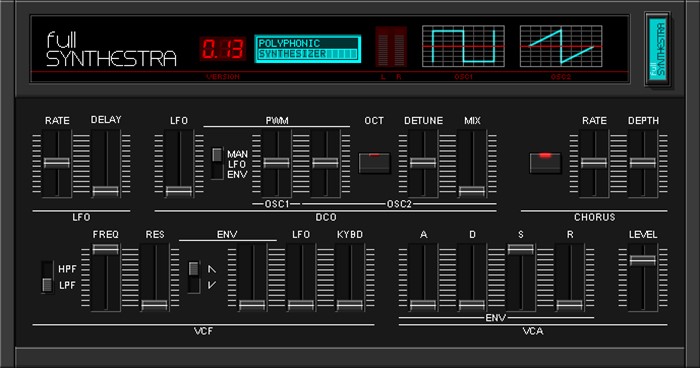
Task: Click the positive envelope polarity symbol
Action: (212, 269)
